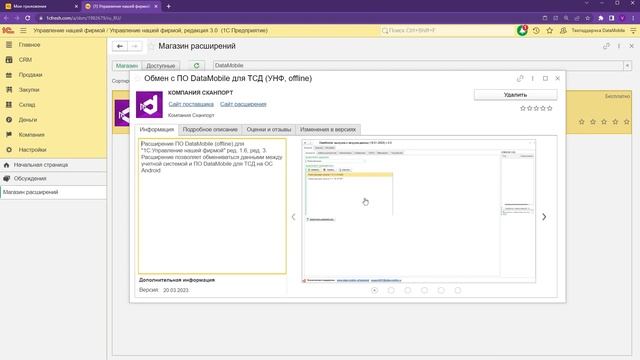Open Обсуждения panel

pos(53,178)
